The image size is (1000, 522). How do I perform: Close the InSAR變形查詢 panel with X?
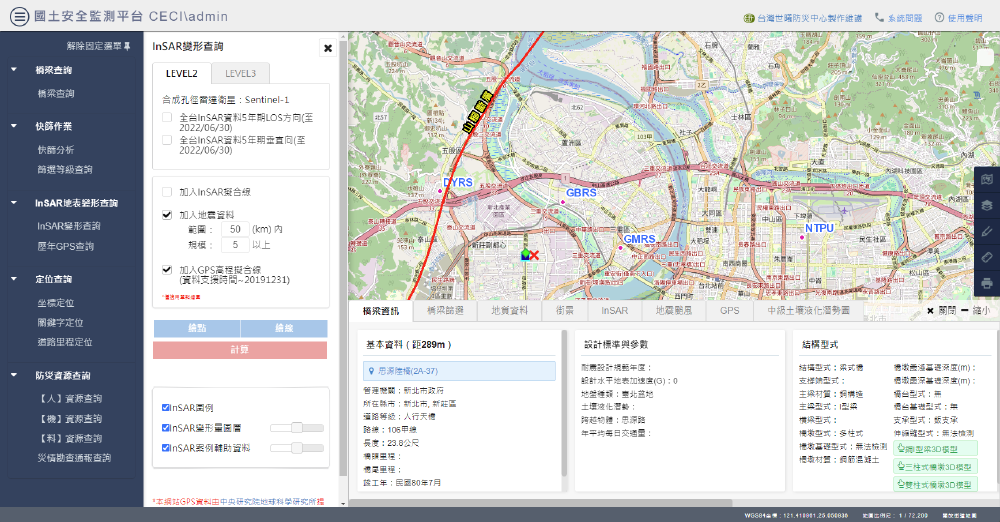pyautogui.click(x=328, y=48)
